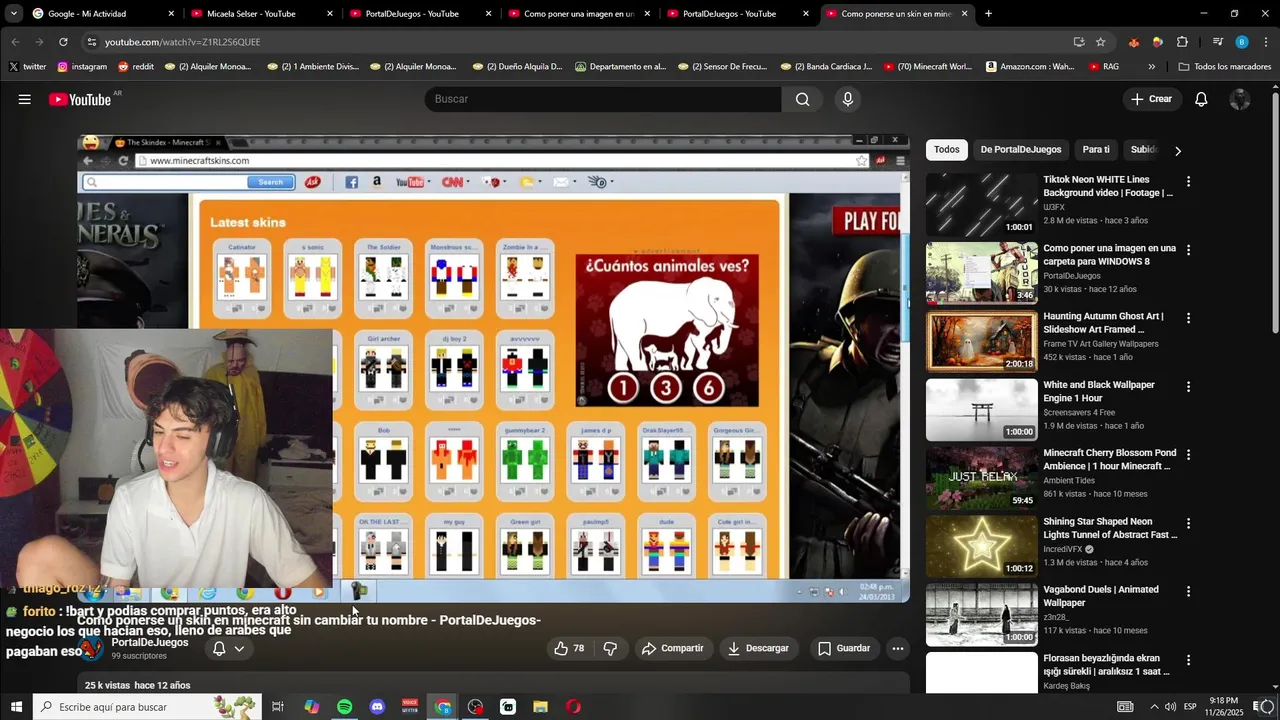
Task: Click the Guardar button
Action: pyautogui.click(x=844, y=648)
